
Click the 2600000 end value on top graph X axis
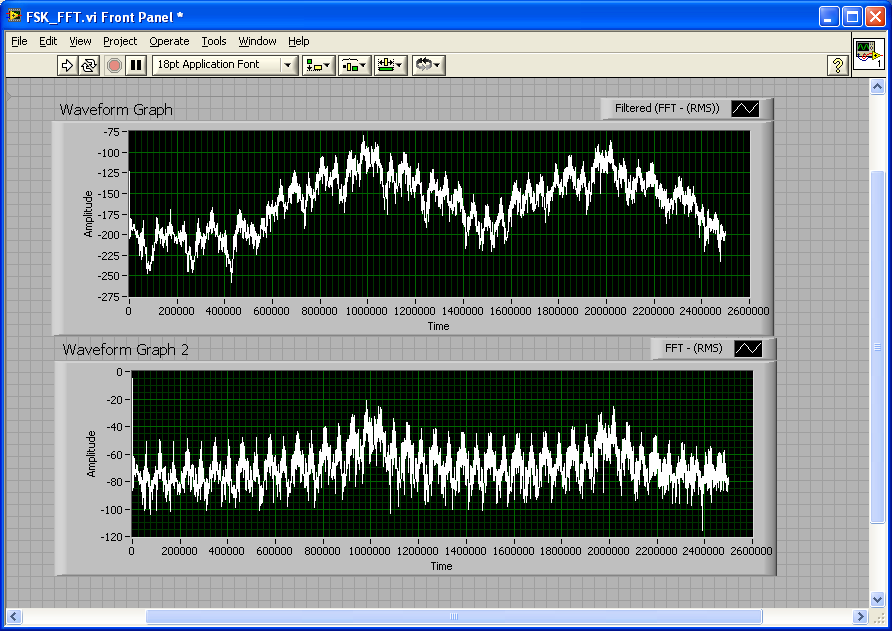click(748, 311)
